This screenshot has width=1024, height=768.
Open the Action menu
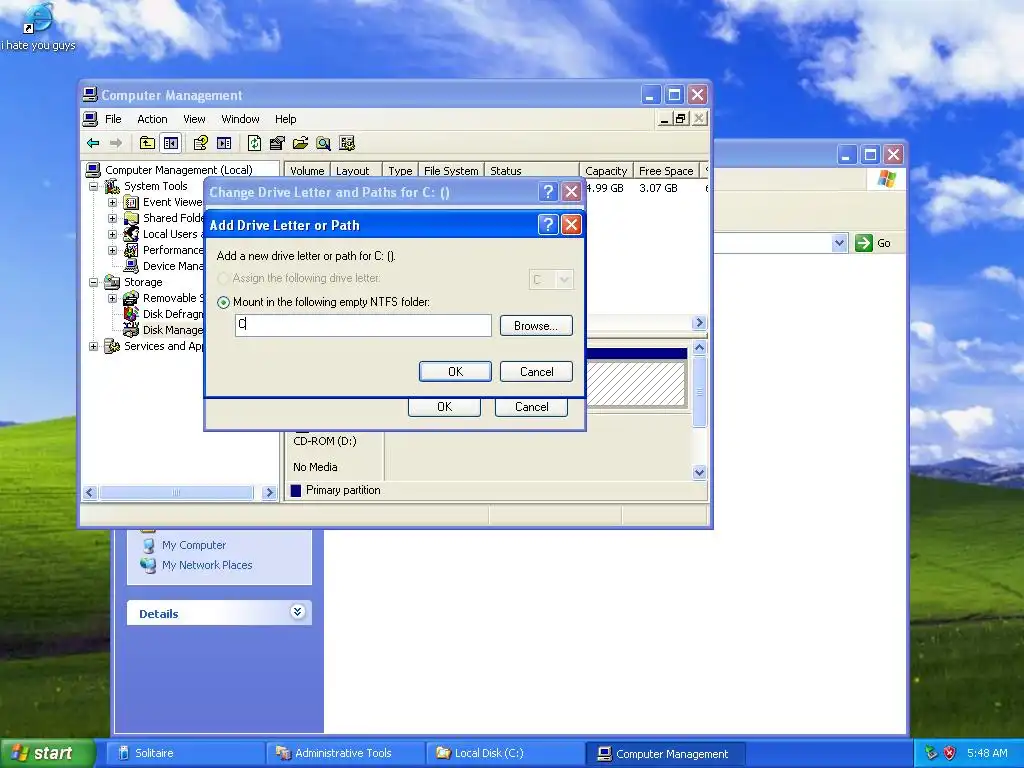(152, 119)
